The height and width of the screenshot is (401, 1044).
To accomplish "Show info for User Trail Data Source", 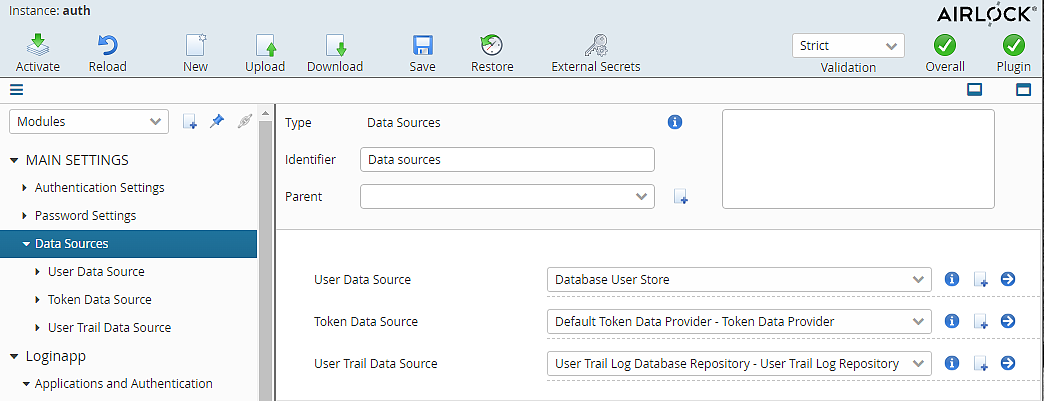I will pyautogui.click(x=952, y=363).
